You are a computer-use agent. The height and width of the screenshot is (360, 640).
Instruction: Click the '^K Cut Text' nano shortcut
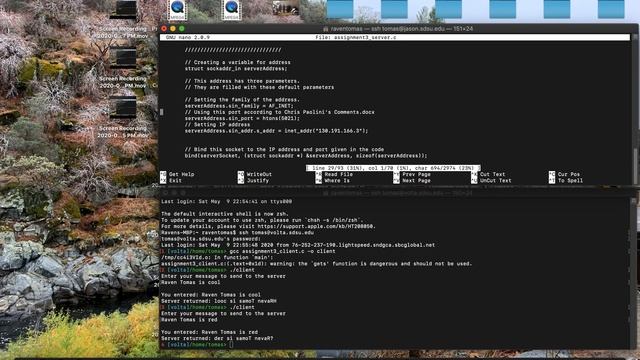pyautogui.click(x=489, y=174)
